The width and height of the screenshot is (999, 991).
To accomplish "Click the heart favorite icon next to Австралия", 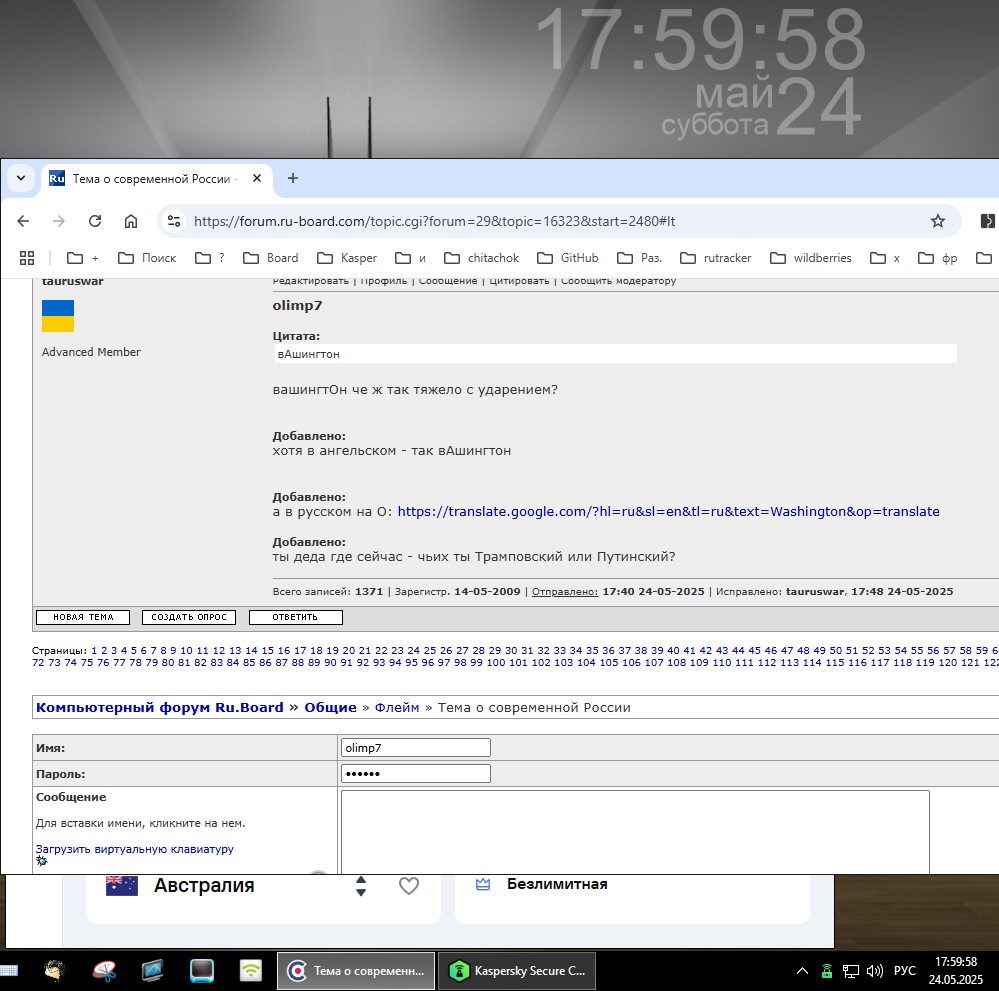I will point(408,886).
